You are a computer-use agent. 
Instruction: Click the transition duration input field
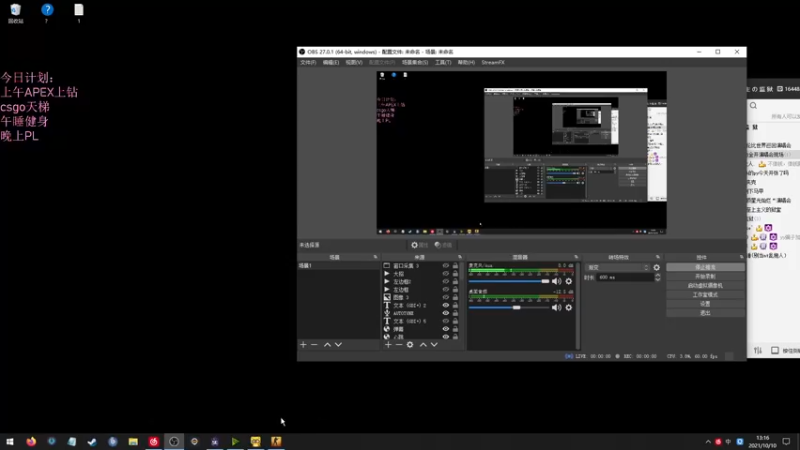[625, 277]
